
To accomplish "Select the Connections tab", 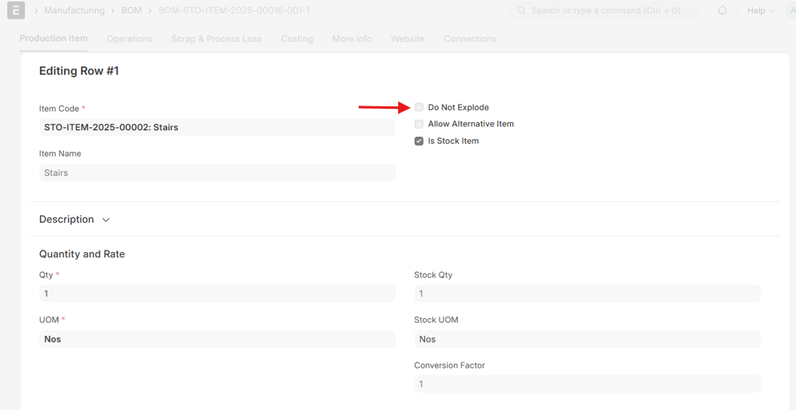I will point(469,39).
